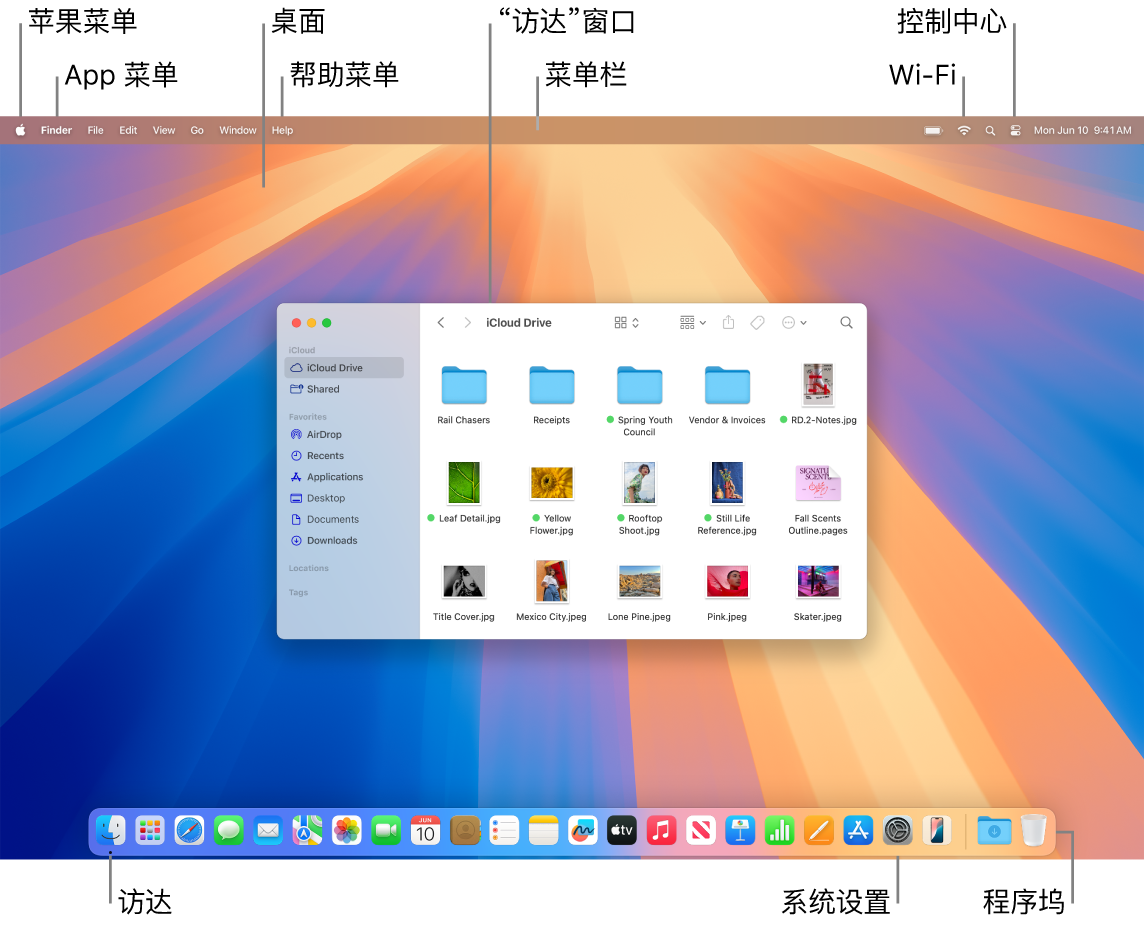Open the Go menu in the menu bar
This screenshot has width=1144, height=926.
197,129
